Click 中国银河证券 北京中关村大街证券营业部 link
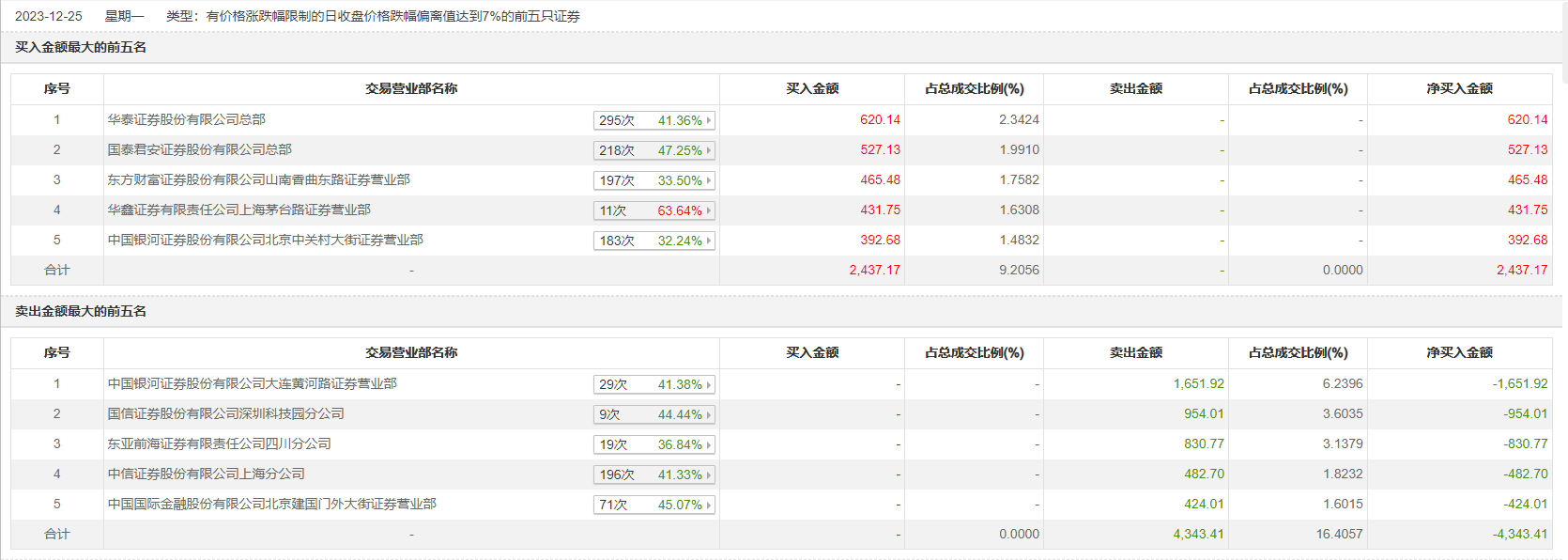 266,240
